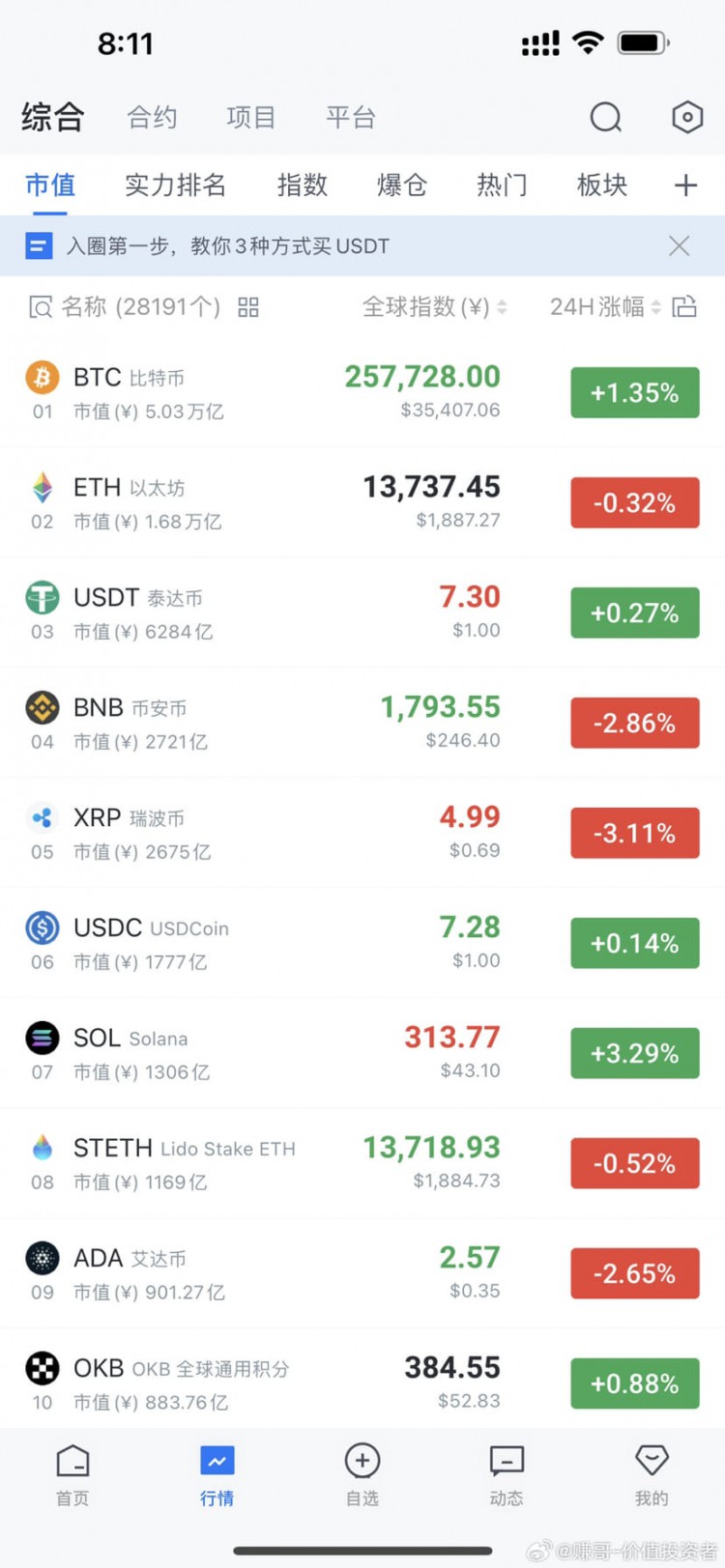
Task: Switch to the 合约 top tab
Action: coord(153,118)
